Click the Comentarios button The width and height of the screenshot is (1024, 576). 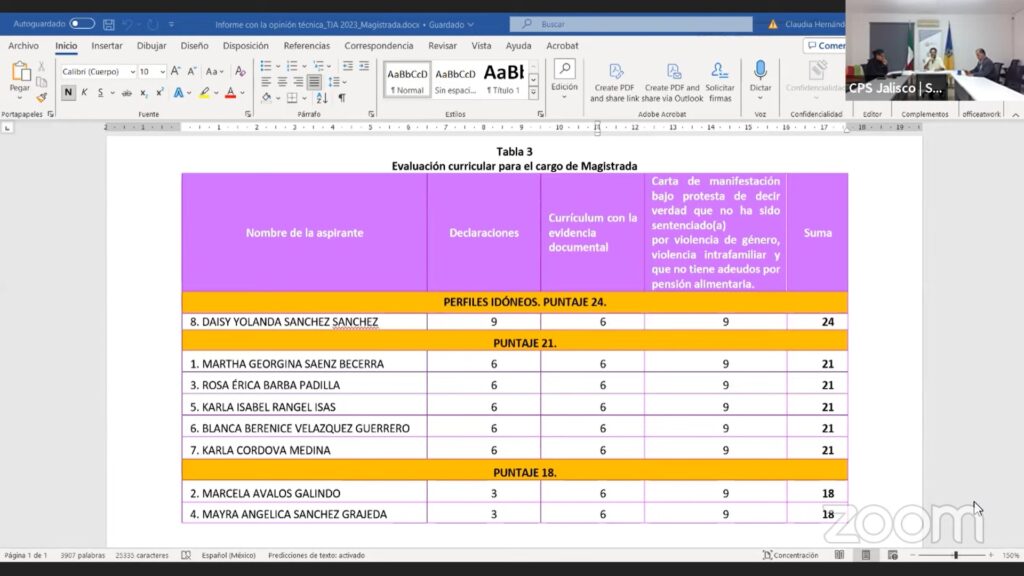coord(824,46)
